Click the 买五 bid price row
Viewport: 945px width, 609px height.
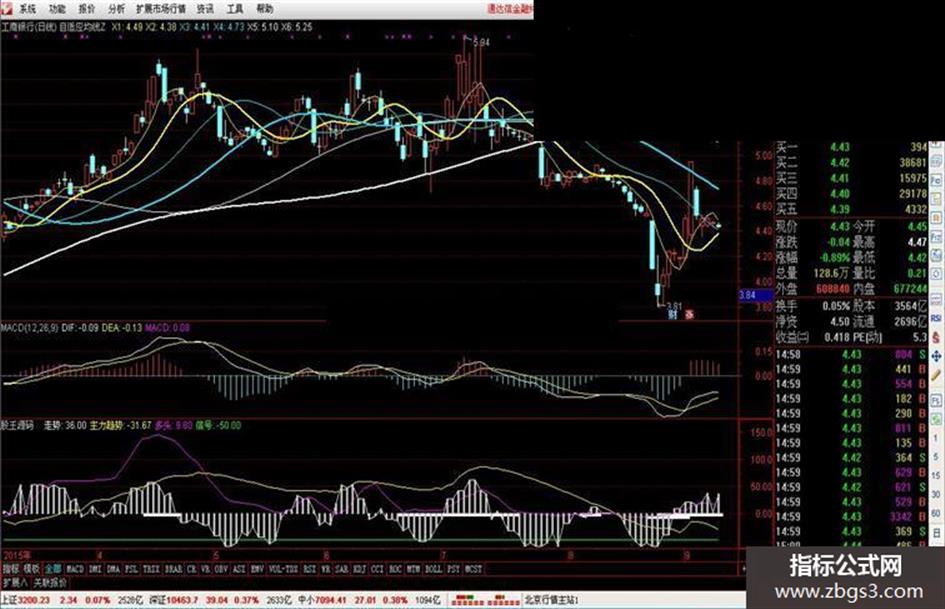pyautogui.click(x=852, y=209)
